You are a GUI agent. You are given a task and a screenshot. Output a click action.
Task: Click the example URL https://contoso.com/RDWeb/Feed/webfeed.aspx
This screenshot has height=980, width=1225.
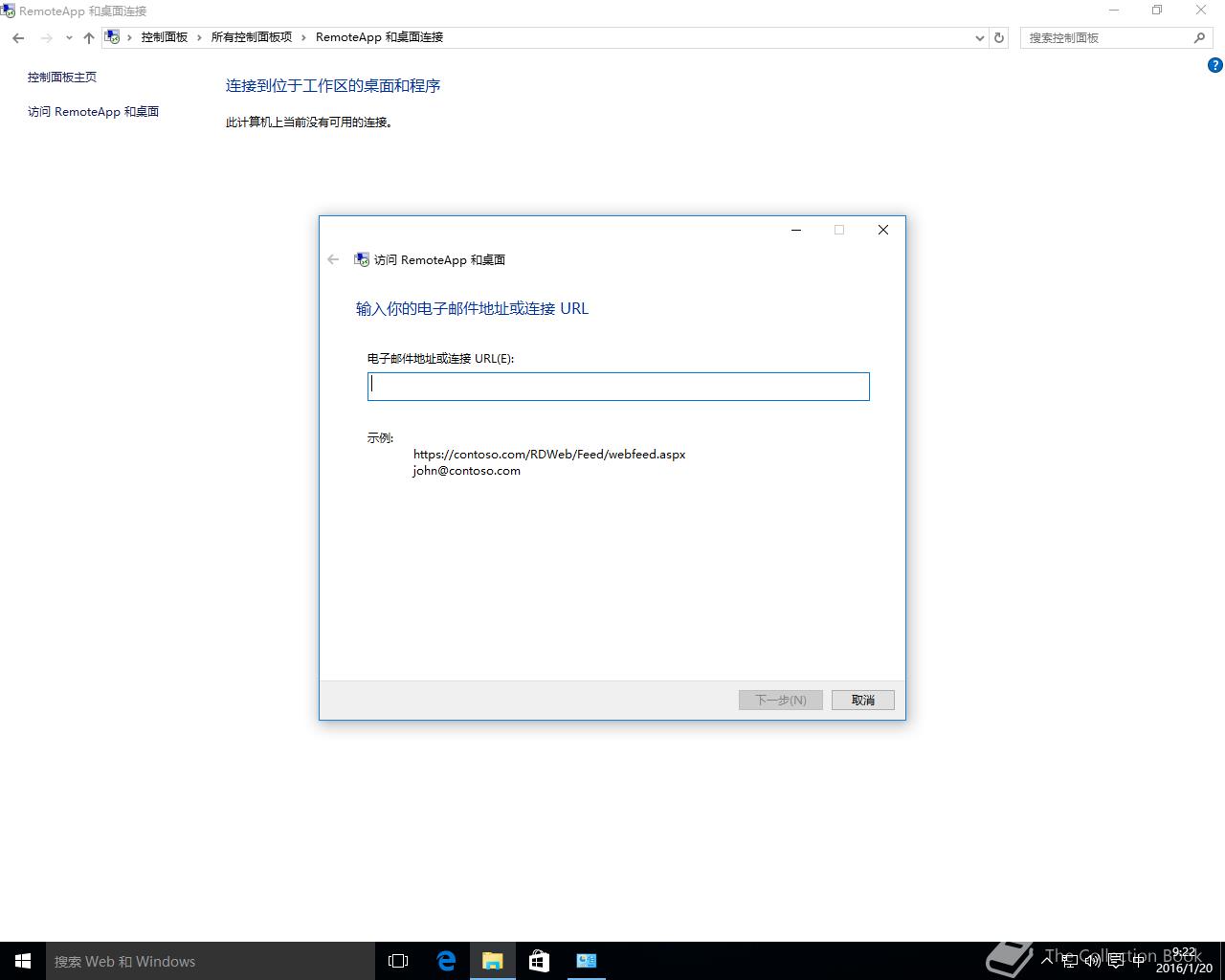point(549,454)
